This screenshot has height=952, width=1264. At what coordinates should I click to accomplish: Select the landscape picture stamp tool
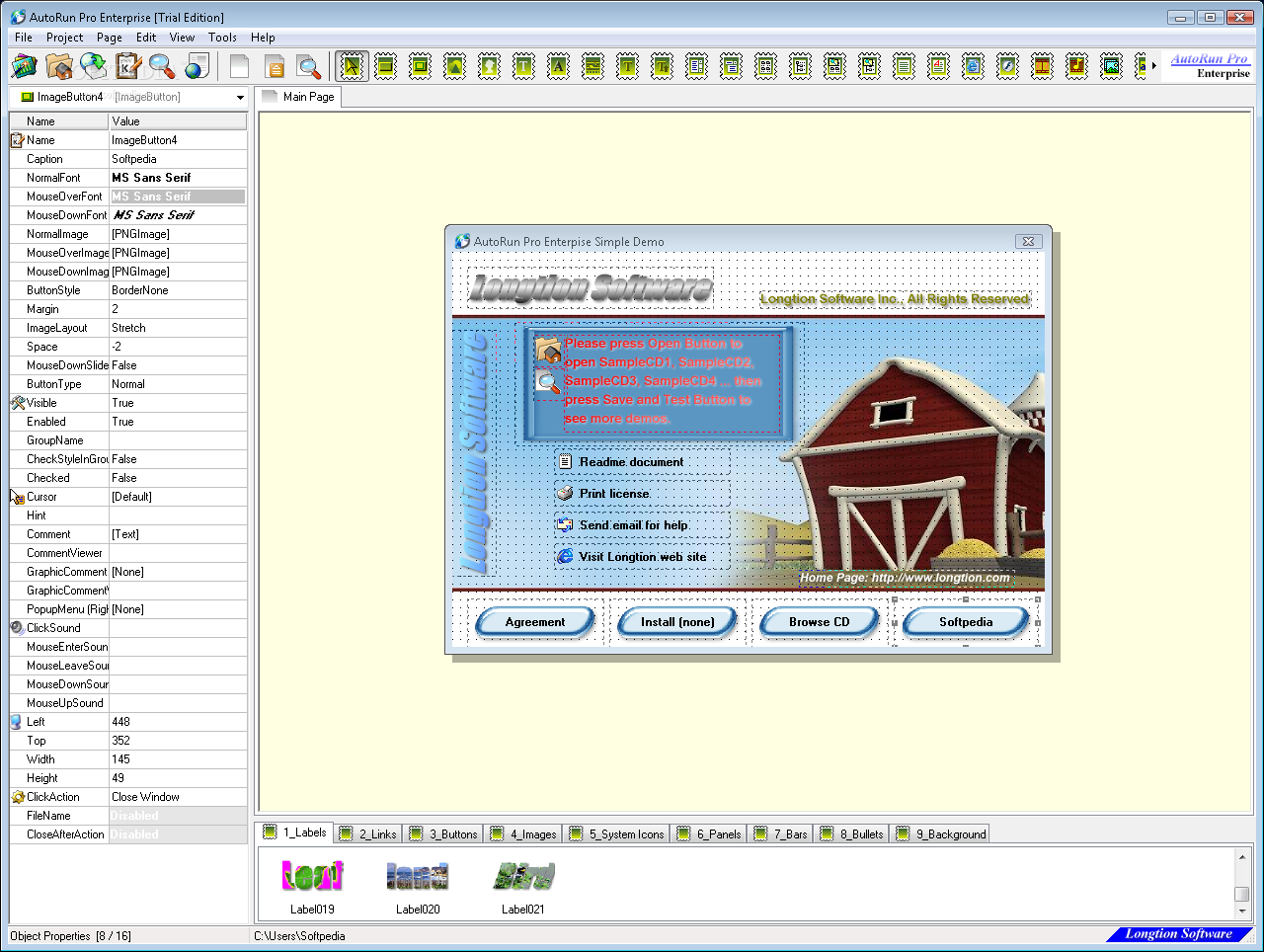pyautogui.click(x=1111, y=66)
